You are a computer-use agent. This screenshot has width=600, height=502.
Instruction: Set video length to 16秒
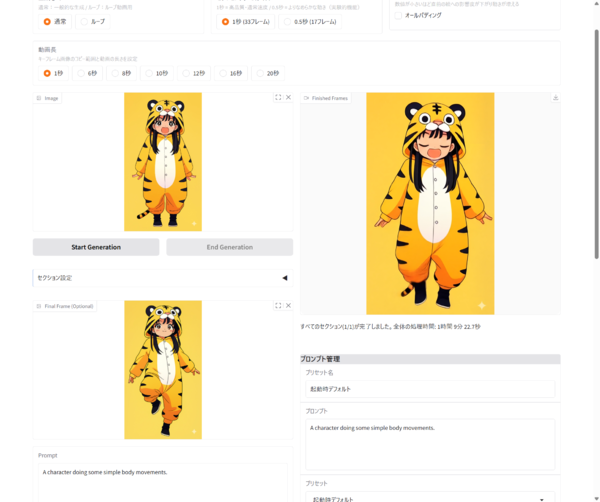(x=231, y=73)
